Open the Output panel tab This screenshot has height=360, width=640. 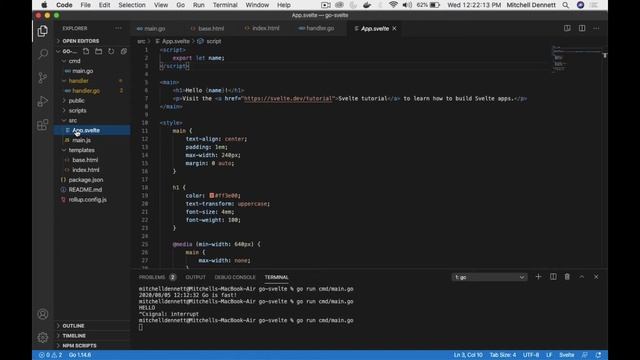pos(196,277)
